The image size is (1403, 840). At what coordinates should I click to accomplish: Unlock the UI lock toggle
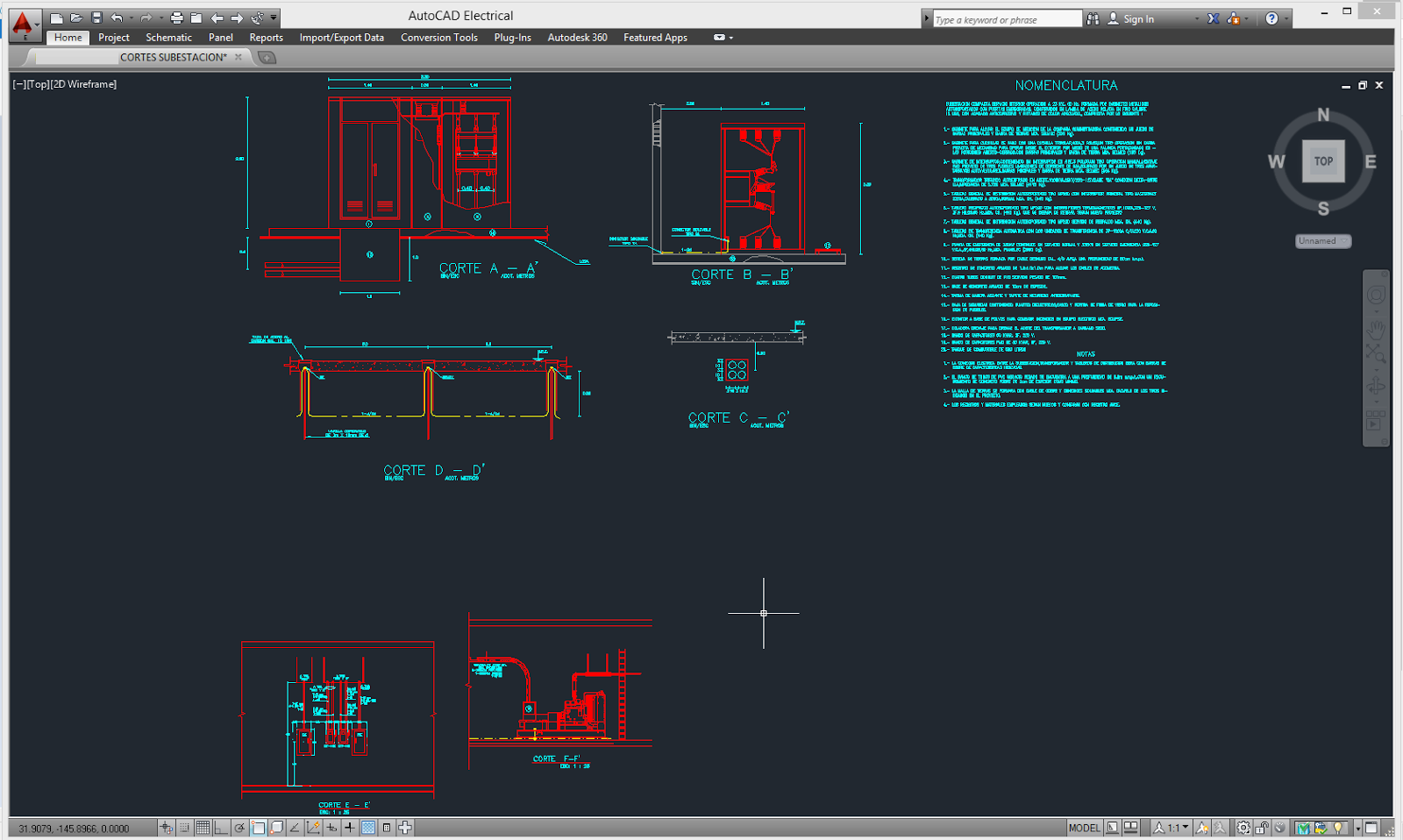[1260, 828]
